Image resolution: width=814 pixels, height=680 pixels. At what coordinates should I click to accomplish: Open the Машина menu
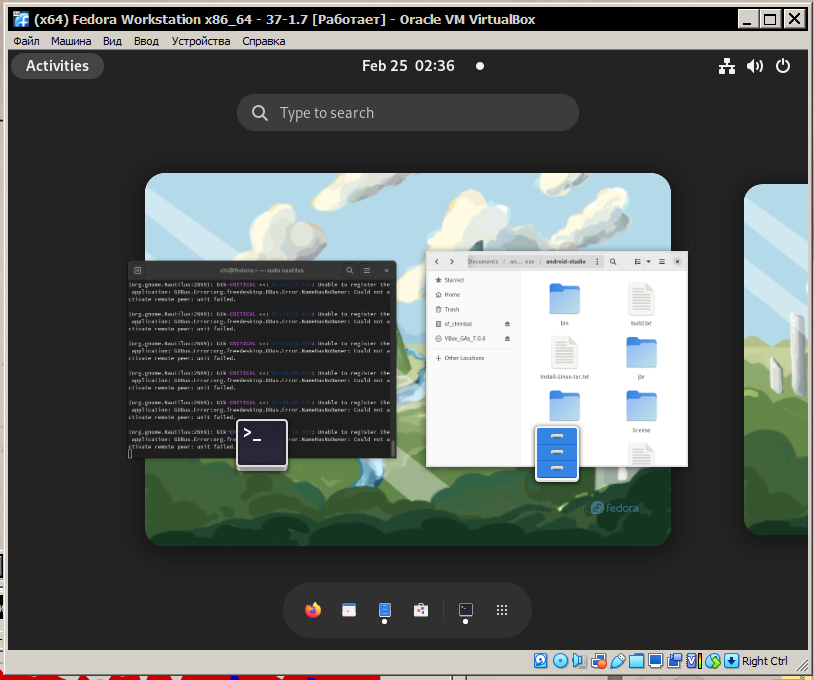point(71,41)
